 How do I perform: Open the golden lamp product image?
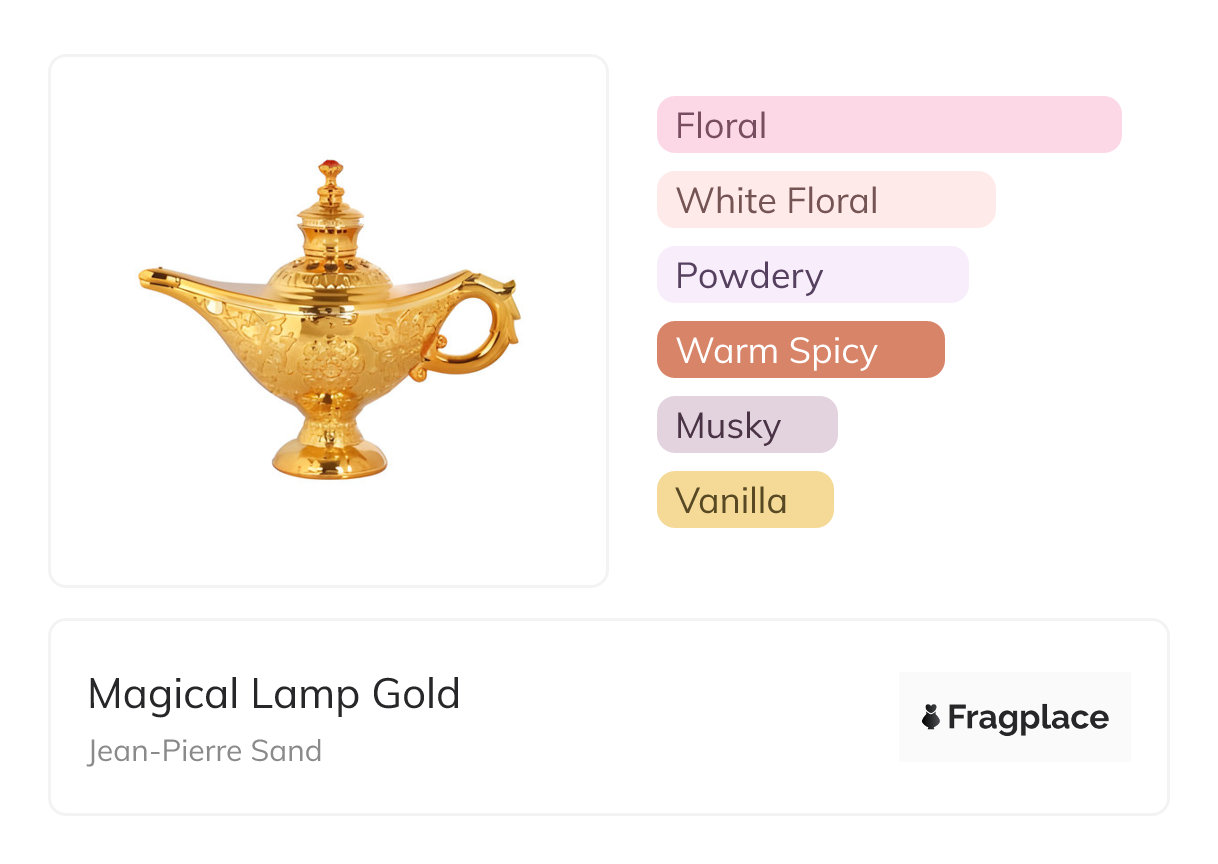pos(329,319)
